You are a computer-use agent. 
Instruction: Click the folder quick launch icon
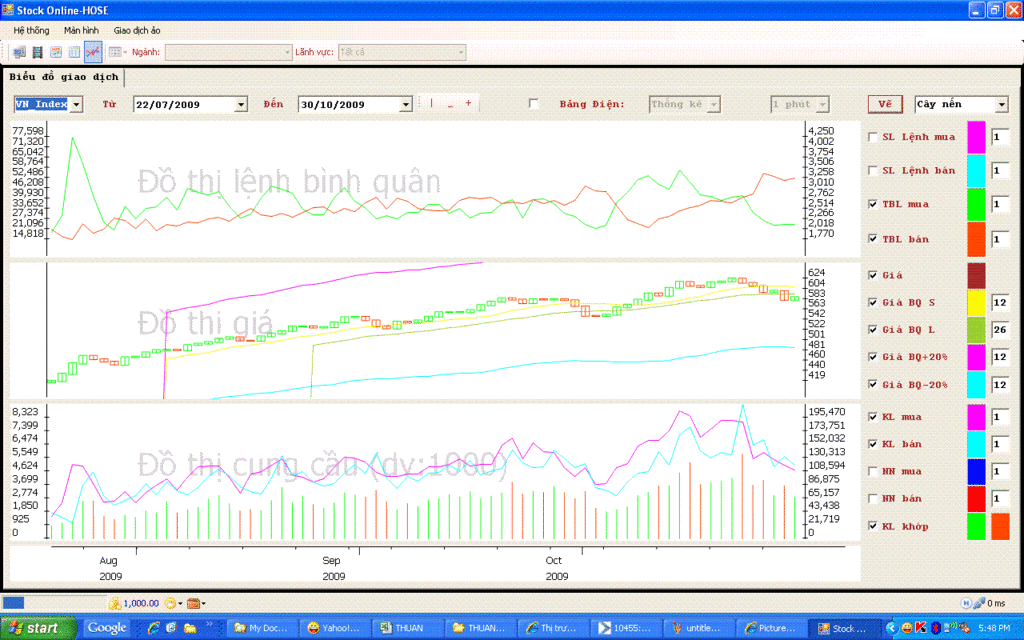click(190, 628)
